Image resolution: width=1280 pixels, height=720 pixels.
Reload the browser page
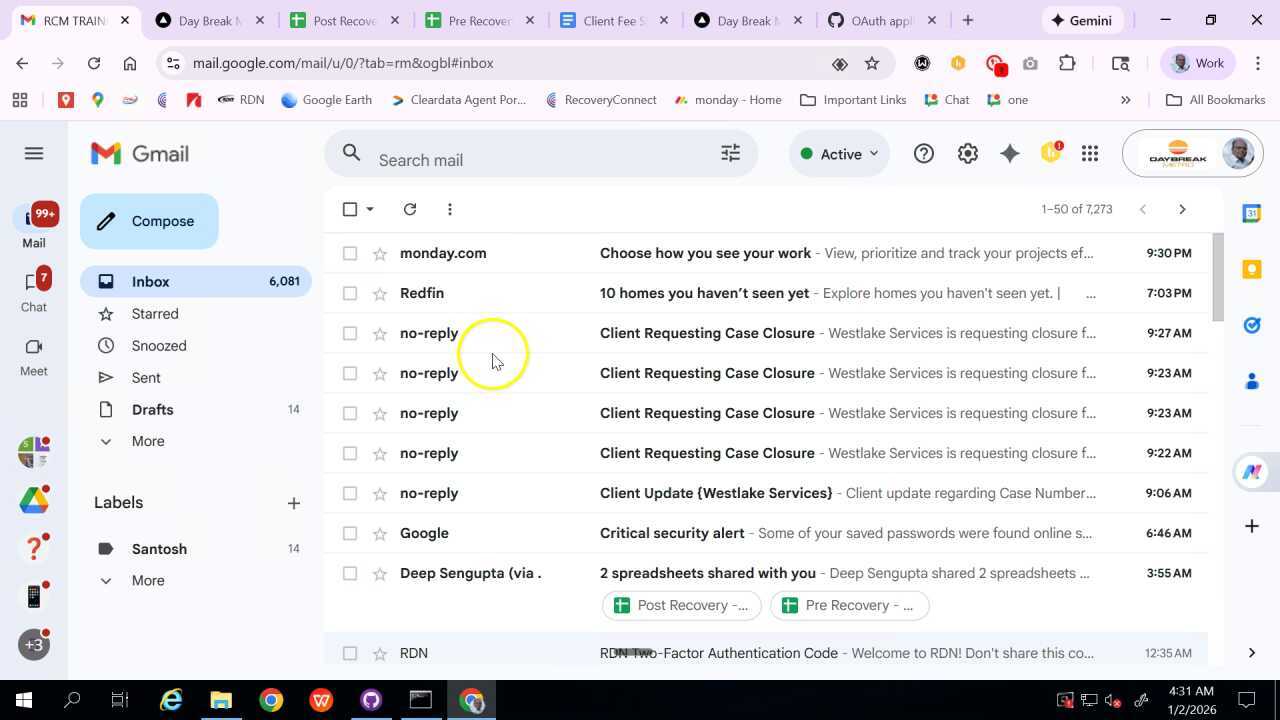(x=94, y=63)
